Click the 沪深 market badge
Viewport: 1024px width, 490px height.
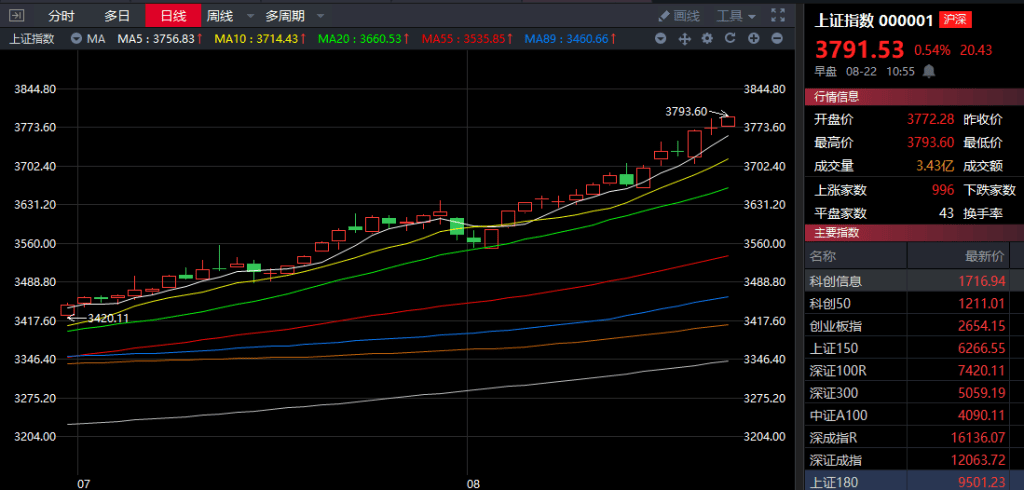point(956,19)
